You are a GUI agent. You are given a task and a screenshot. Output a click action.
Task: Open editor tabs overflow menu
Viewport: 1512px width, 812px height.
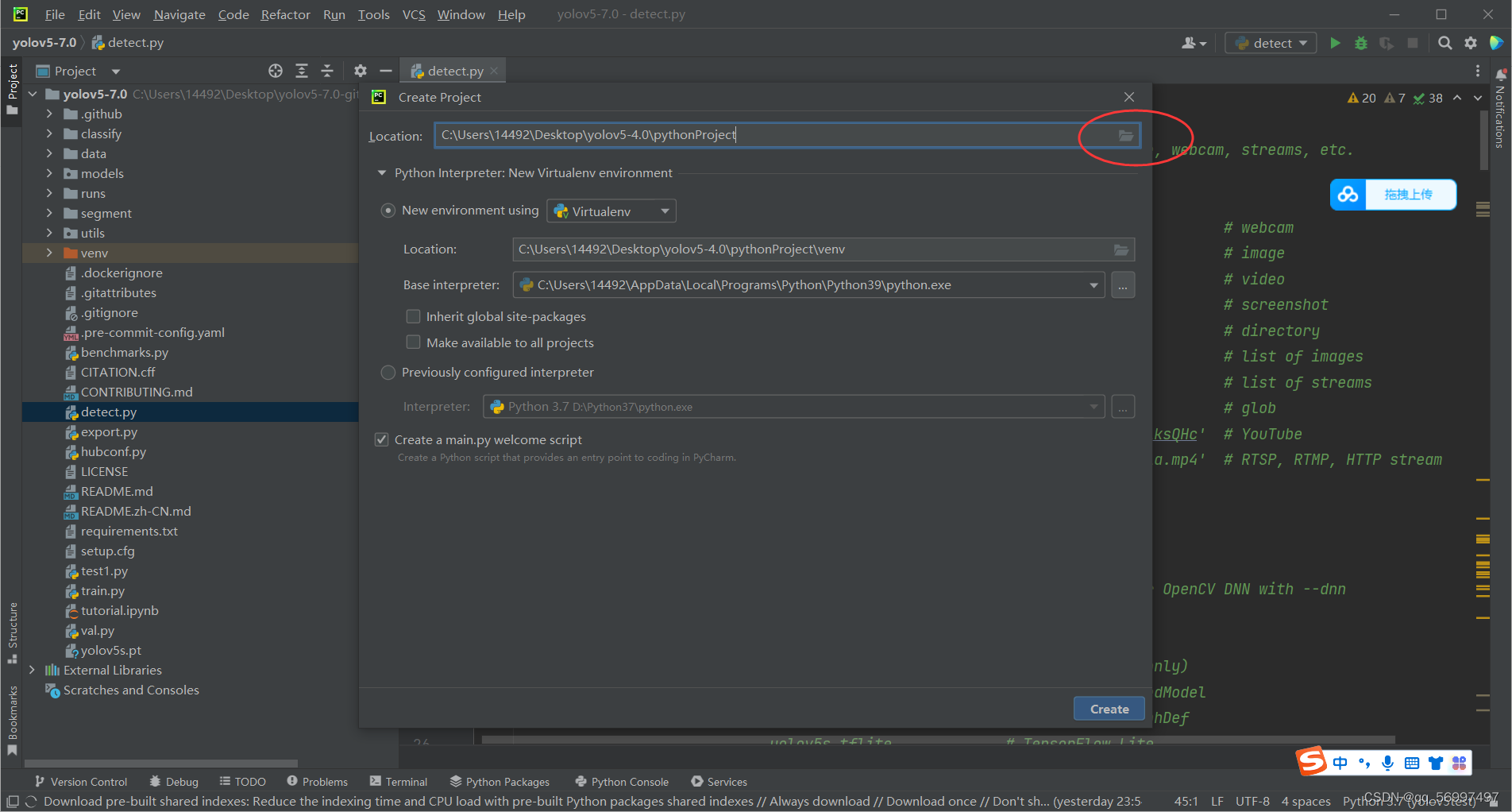pos(1478,71)
